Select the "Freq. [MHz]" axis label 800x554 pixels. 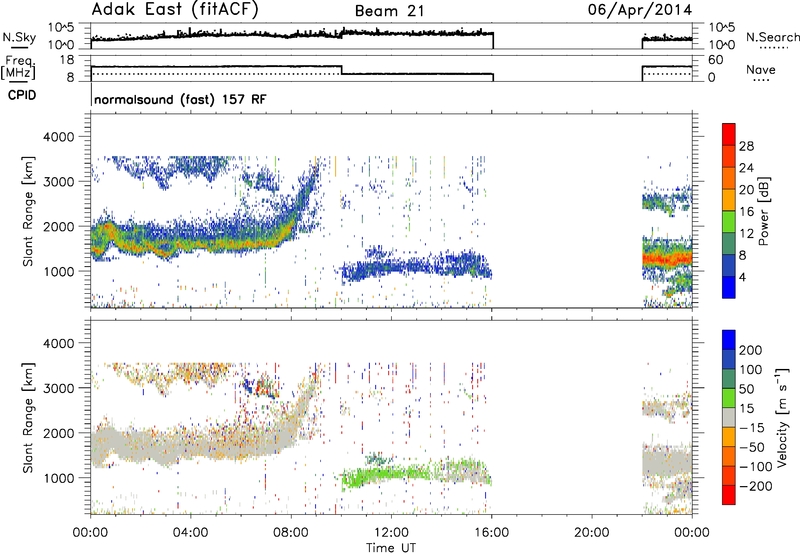pos(18,68)
